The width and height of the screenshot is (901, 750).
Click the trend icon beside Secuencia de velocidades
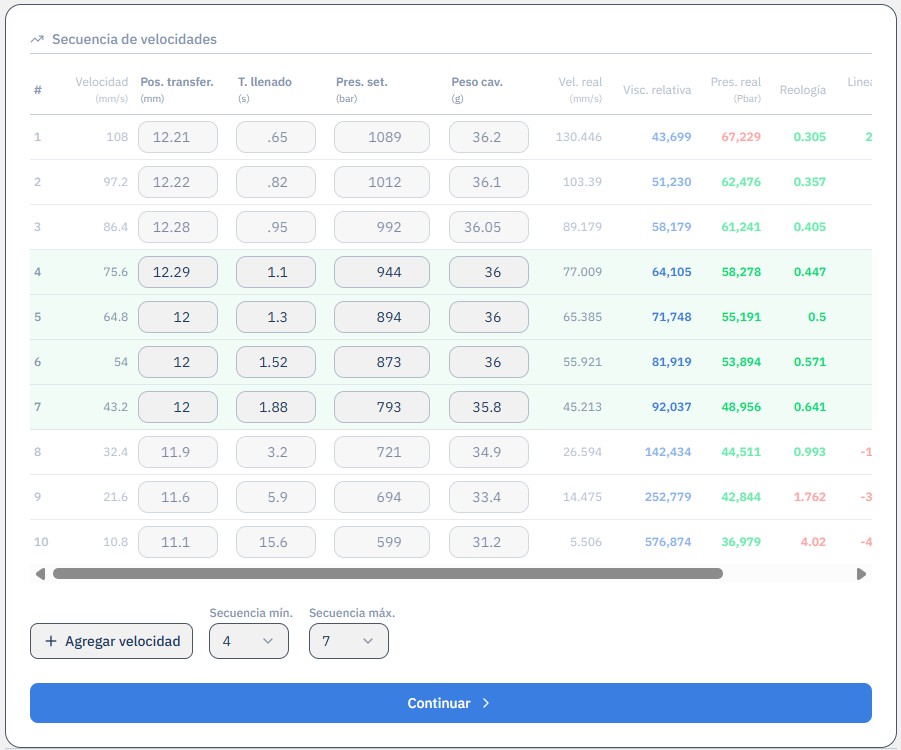click(x=37, y=39)
